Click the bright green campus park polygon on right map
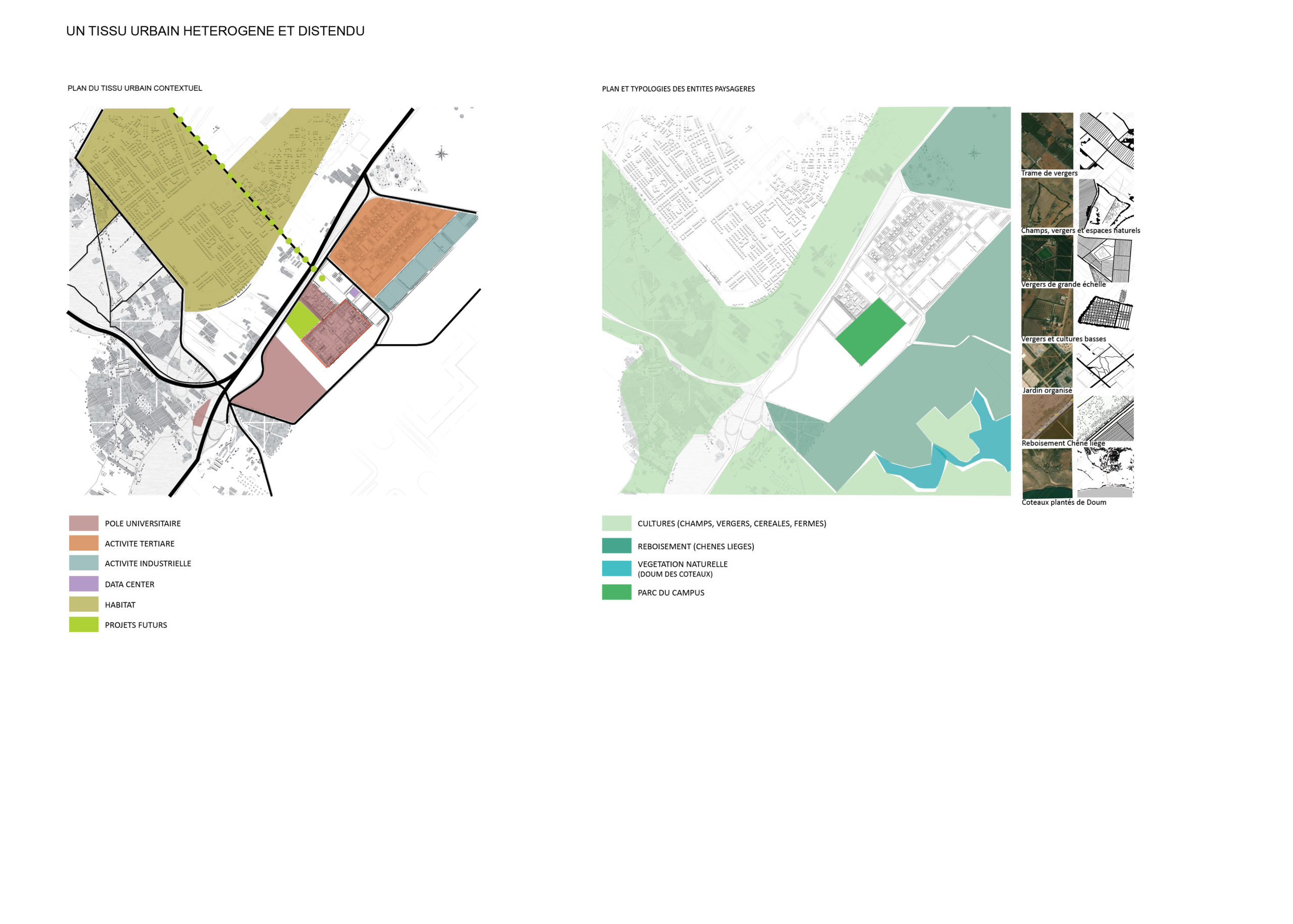 click(x=870, y=332)
